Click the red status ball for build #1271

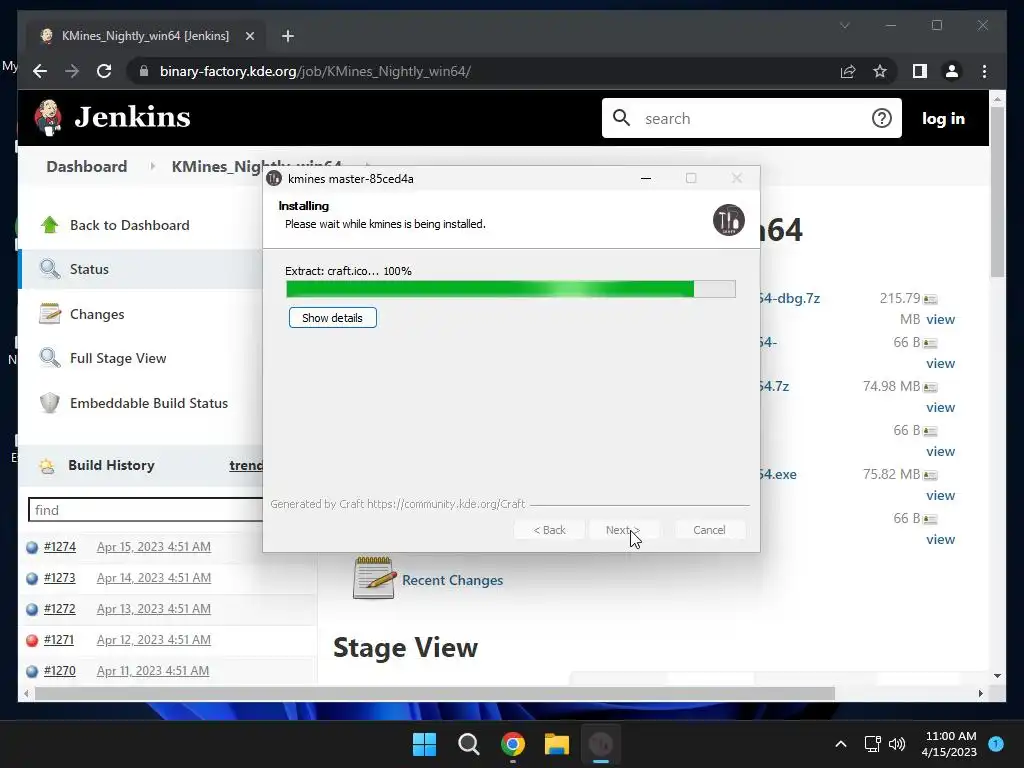32,640
